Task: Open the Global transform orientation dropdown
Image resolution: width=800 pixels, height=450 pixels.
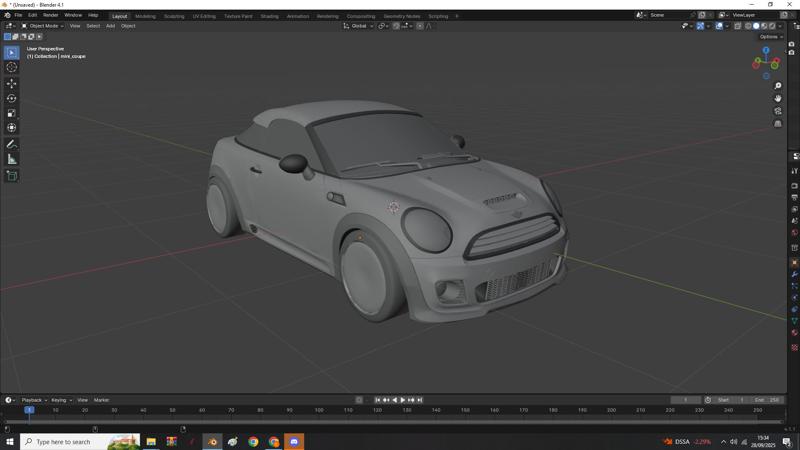Action: click(359, 26)
